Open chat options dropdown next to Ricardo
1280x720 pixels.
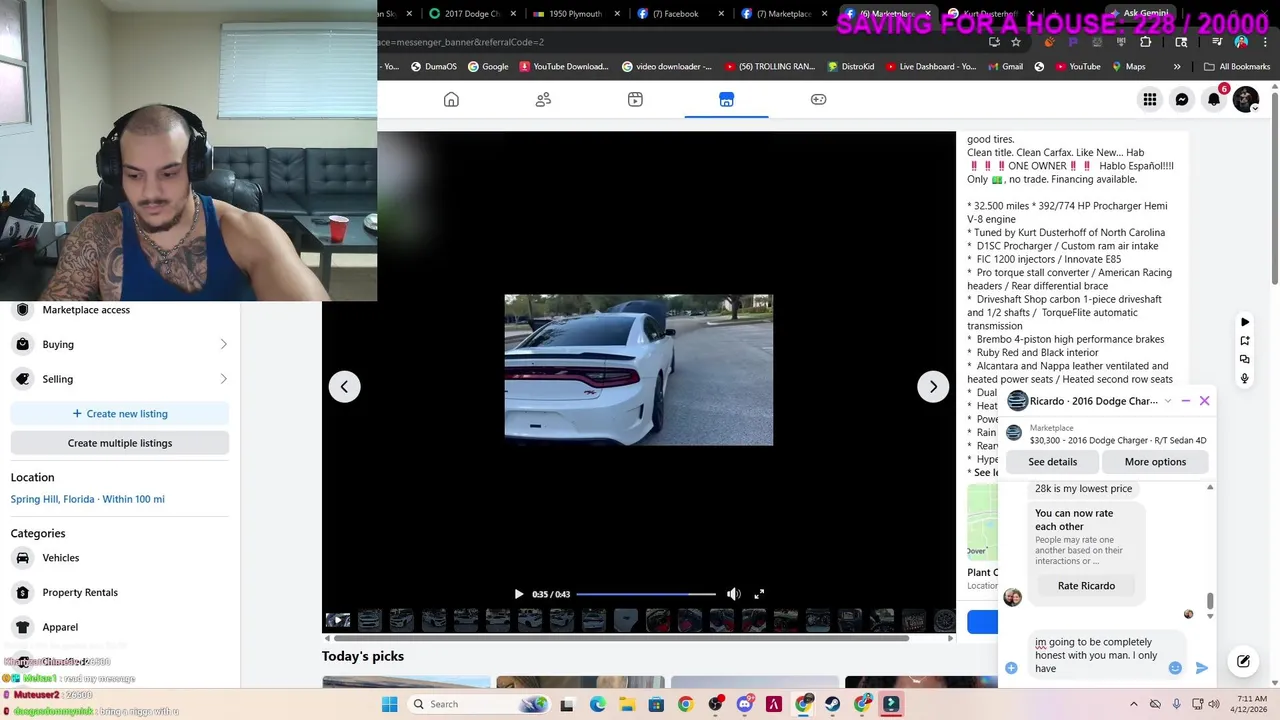pos(1167,401)
